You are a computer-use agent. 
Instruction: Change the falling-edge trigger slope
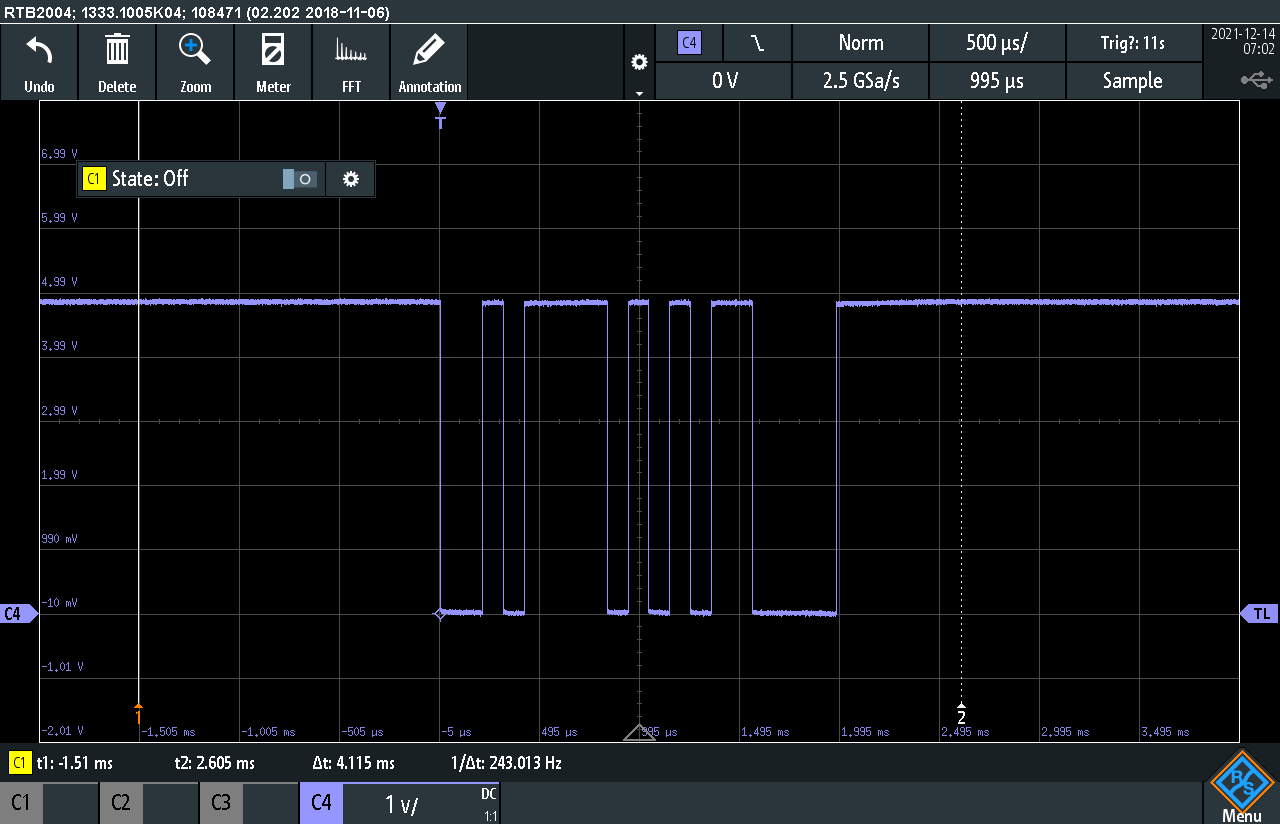[x=758, y=43]
